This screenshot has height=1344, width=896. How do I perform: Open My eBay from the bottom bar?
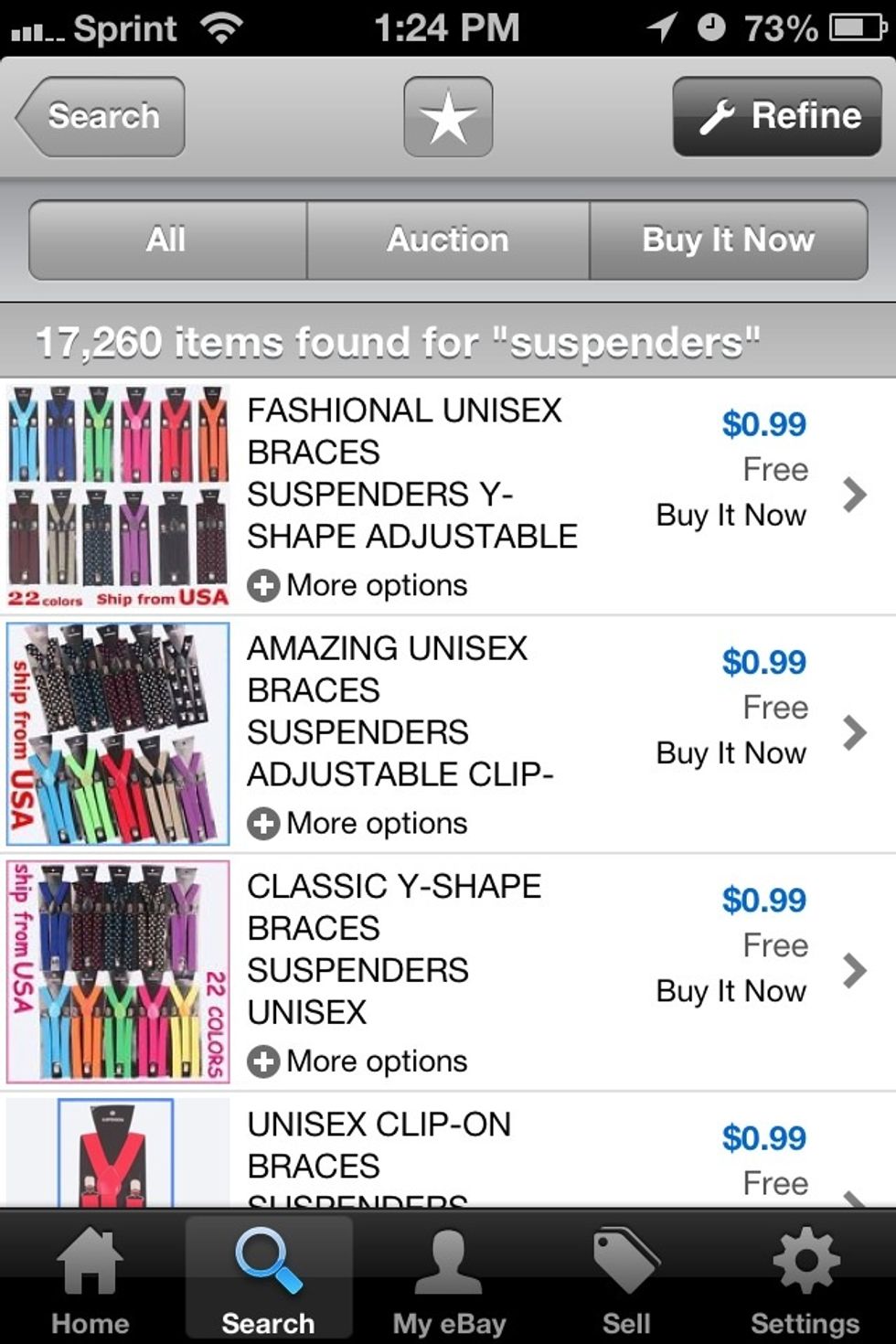click(x=447, y=1275)
